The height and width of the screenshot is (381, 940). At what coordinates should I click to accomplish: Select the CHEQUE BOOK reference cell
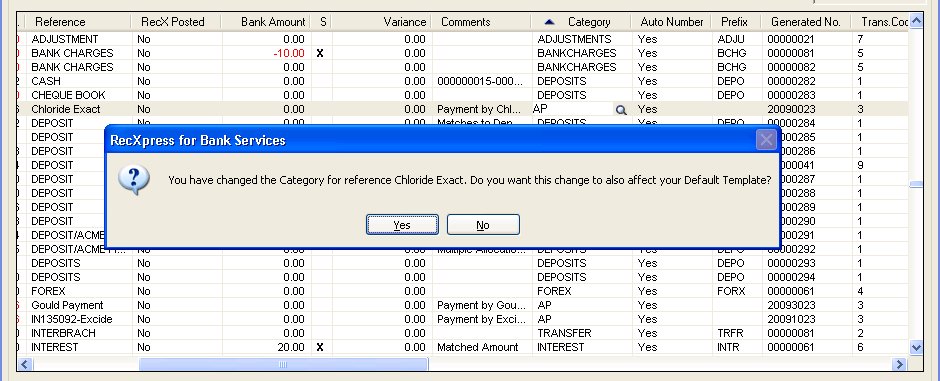tap(68, 95)
